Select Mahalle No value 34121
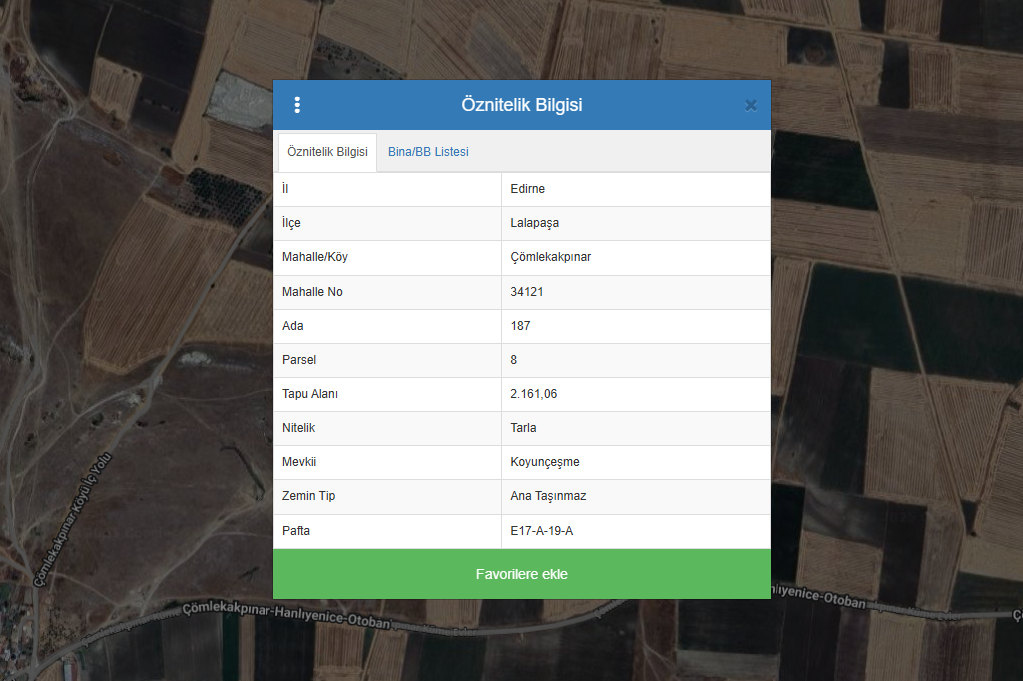 point(527,292)
